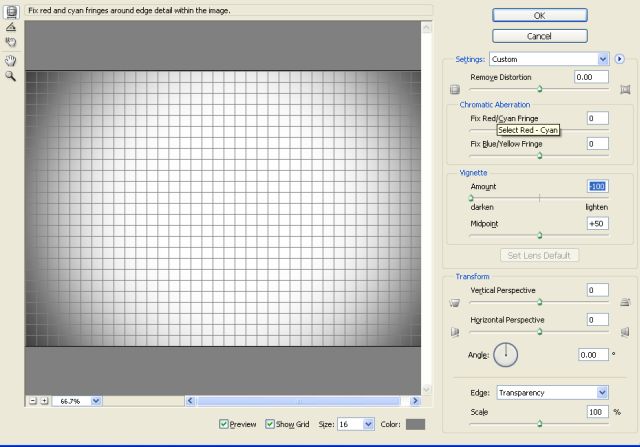
Task: Click the Vertical Perspective left icon
Action: pyautogui.click(x=455, y=302)
